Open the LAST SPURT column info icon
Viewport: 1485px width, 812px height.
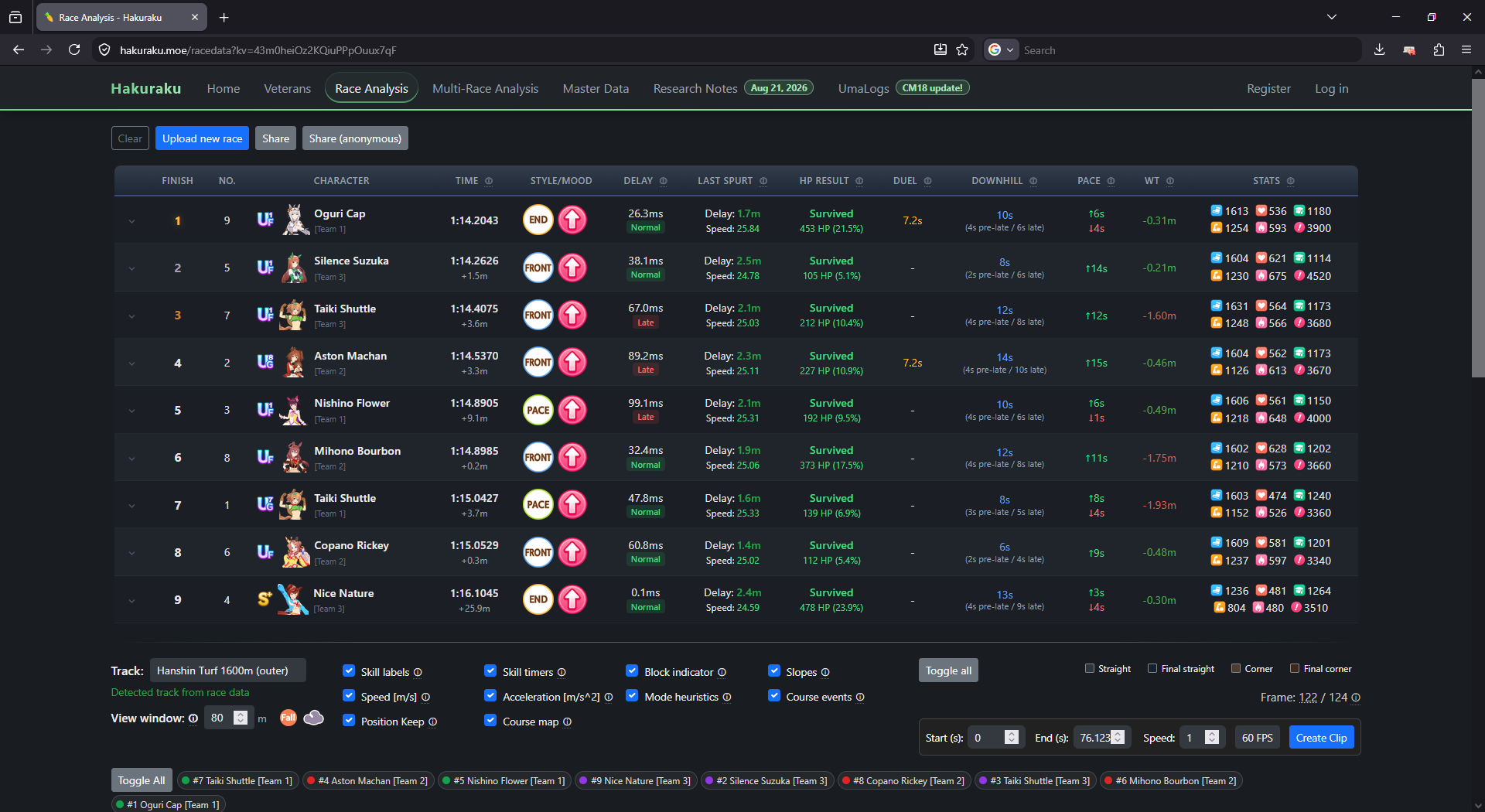click(763, 181)
